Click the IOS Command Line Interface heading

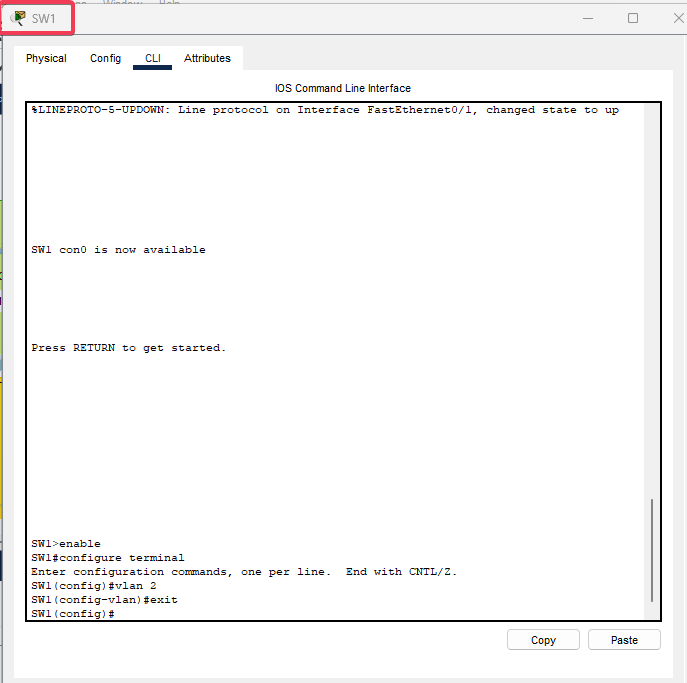343,89
